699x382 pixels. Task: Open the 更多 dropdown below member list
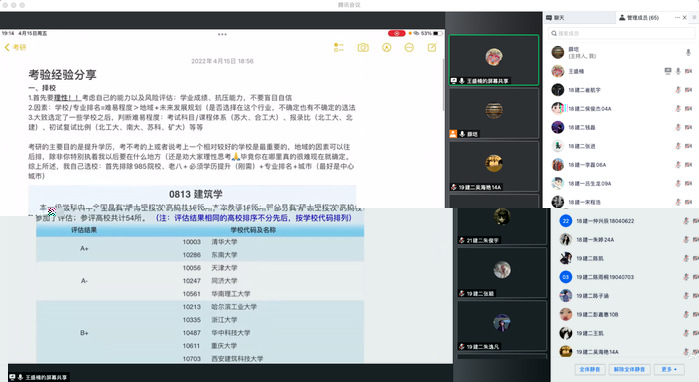669,370
